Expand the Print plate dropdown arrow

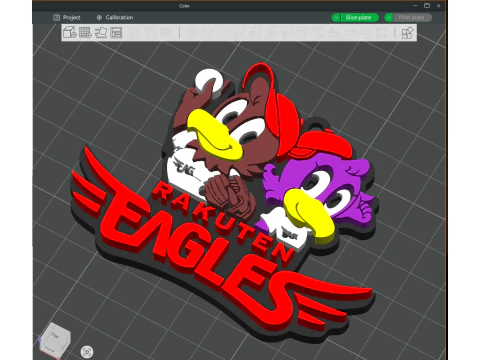coord(389,18)
